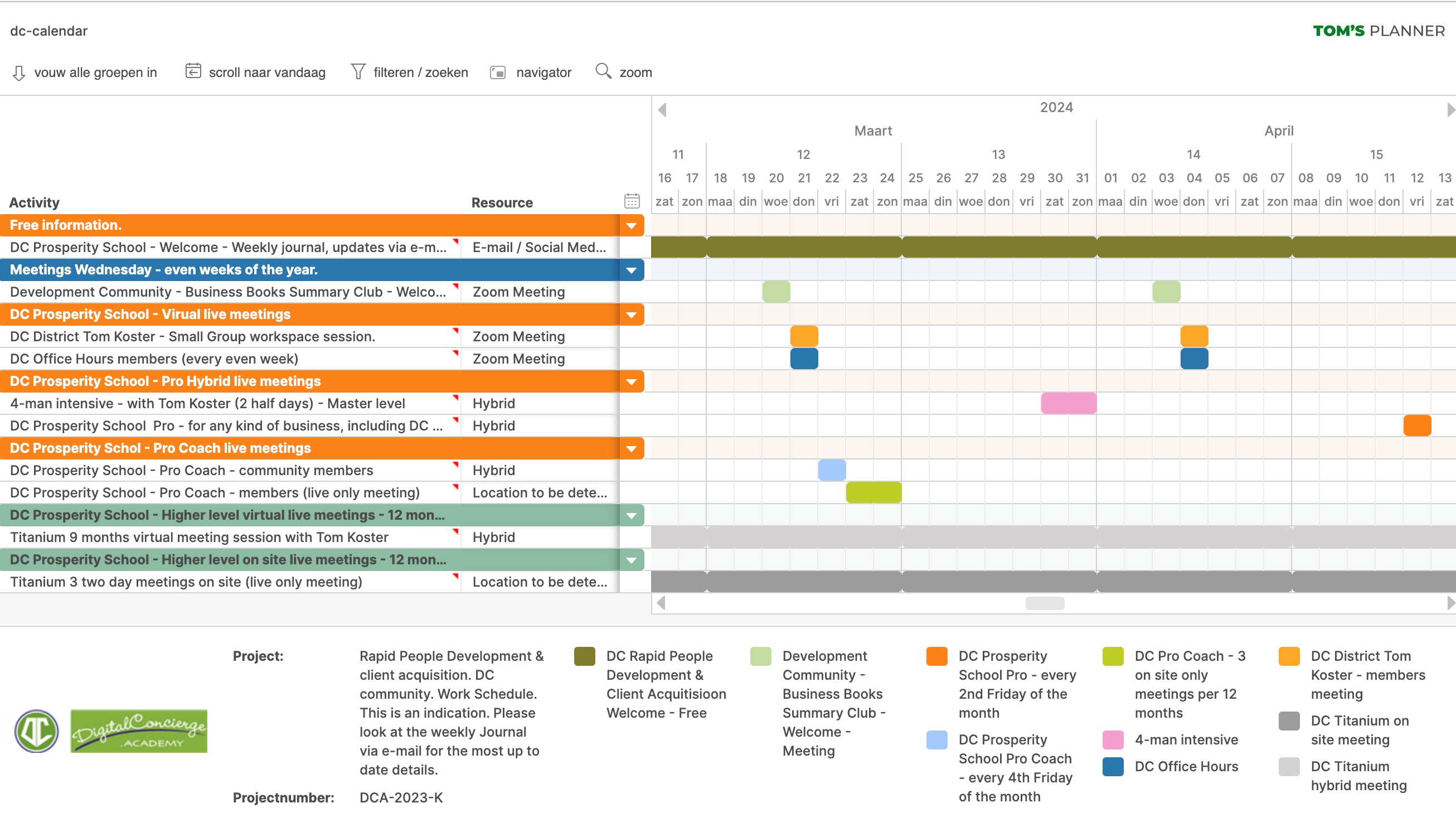1456x832 pixels.
Task: Open the navigator panel icon
Action: click(498, 72)
